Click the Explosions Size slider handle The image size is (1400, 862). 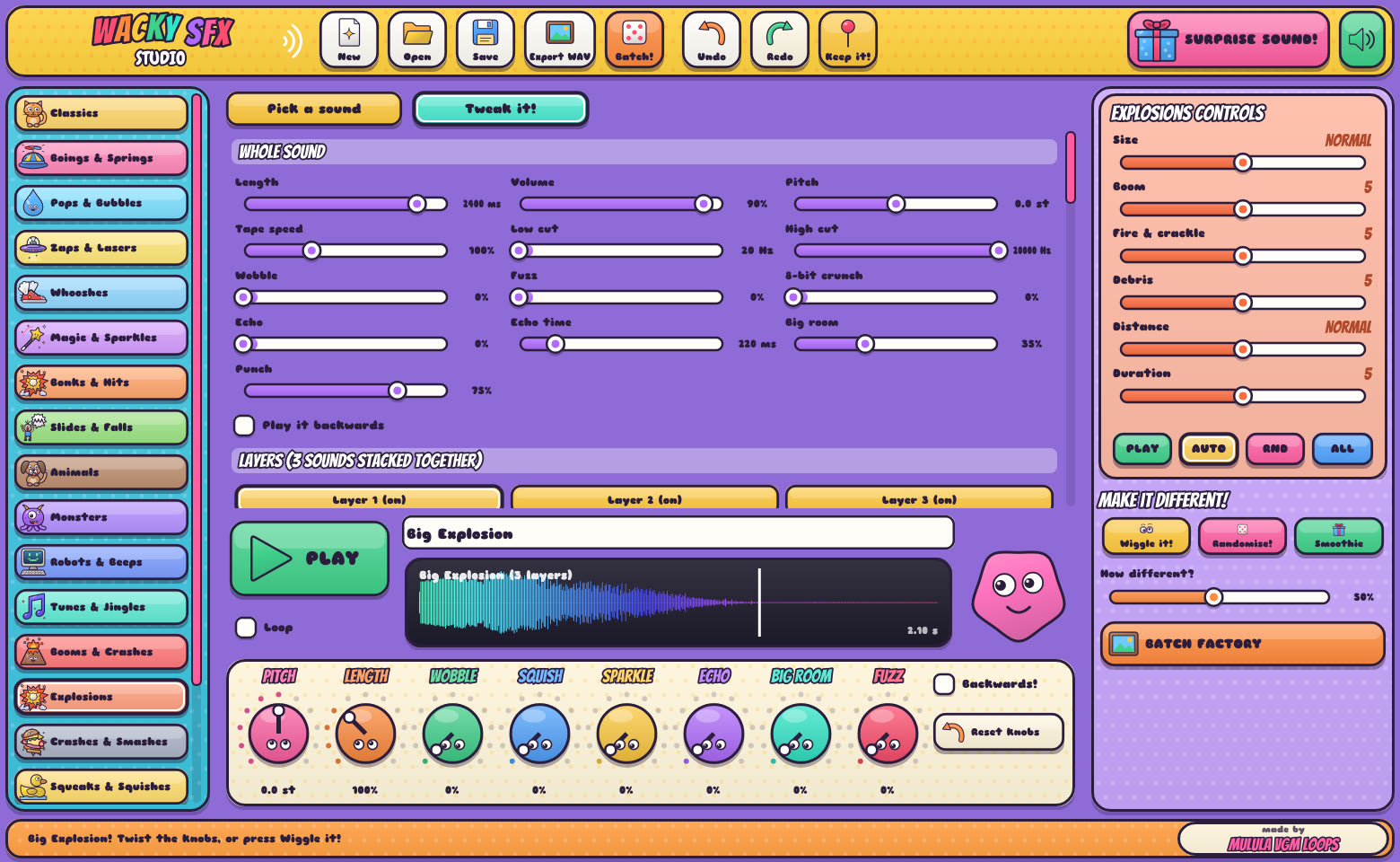pos(1243,163)
